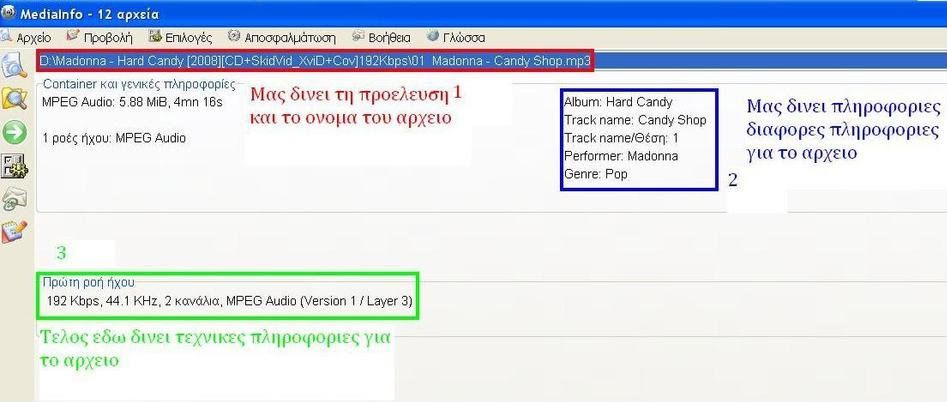Screen dimensions: 947x402
Task: Select the Candy Shop.mp3 file path dropdown
Action: [x=492, y=61]
